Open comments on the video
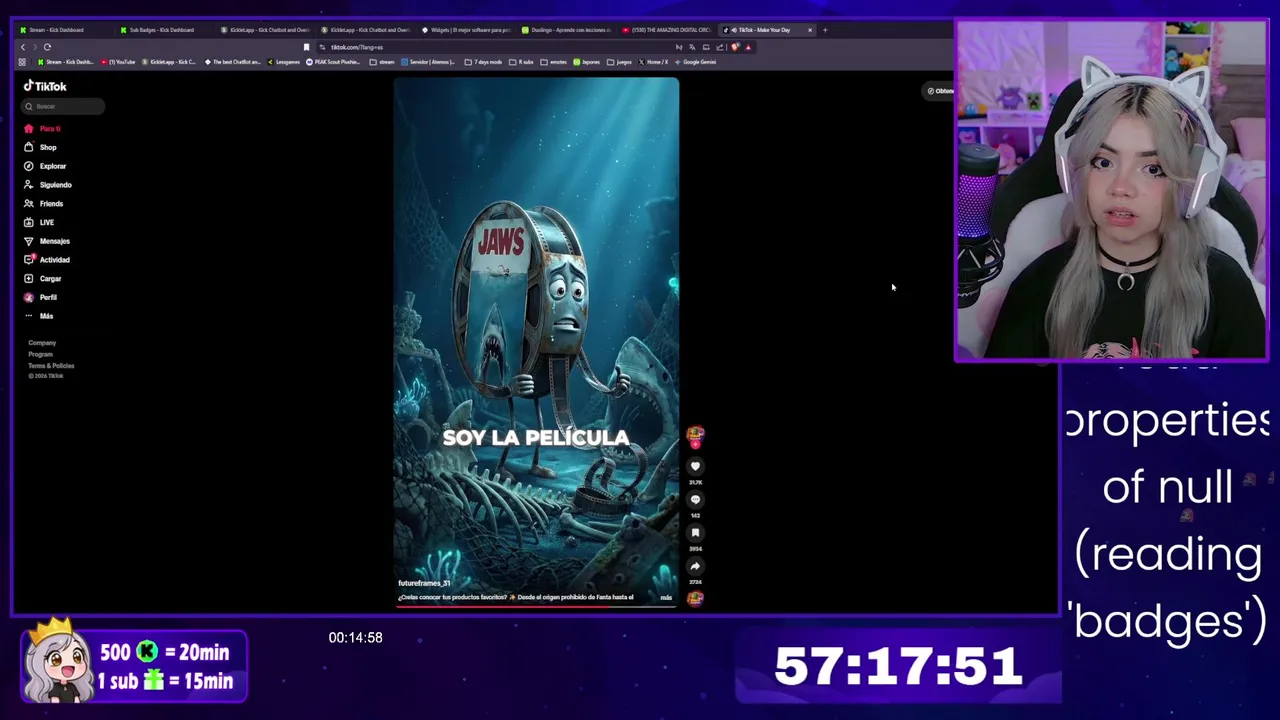The image size is (1280, 720). pyautogui.click(x=695, y=499)
